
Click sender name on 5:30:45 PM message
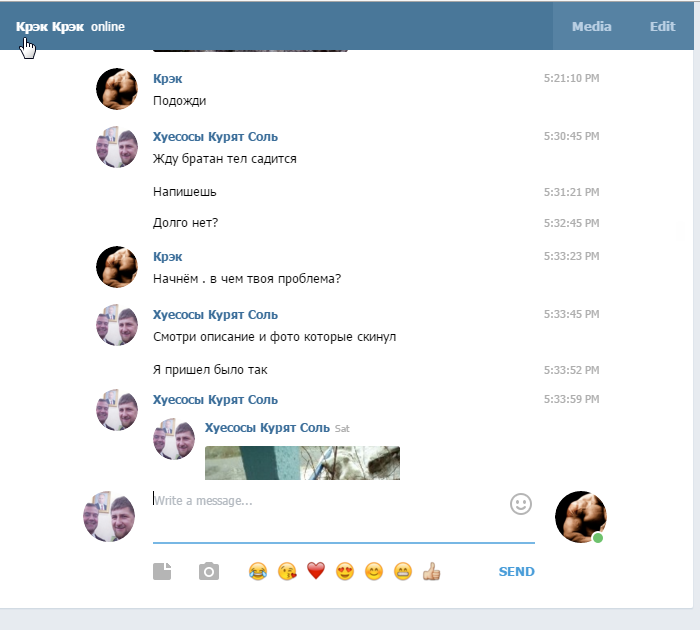coord(215,137)
